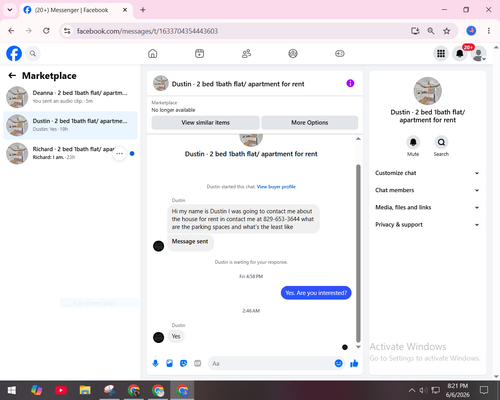The width and height of the screenshot is (500, 400).
Task: Open Chrome three-dot menu
Action: coord(489,31)
